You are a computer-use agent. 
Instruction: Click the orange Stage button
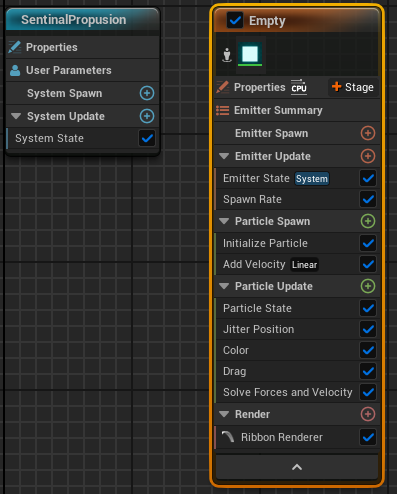(x=353, y=87)
